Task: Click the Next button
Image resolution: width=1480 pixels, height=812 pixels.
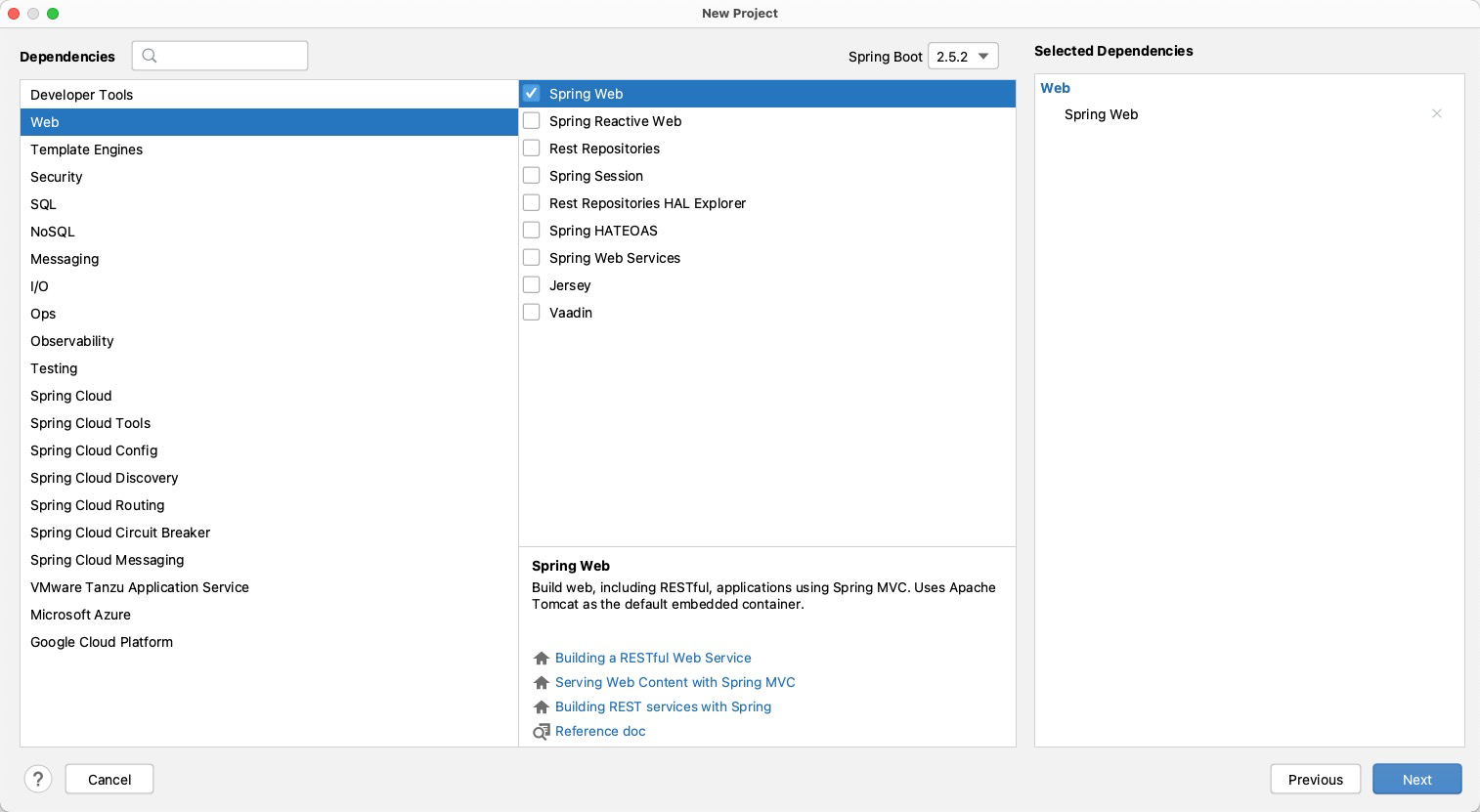Action: click(x=1417, y=779)
